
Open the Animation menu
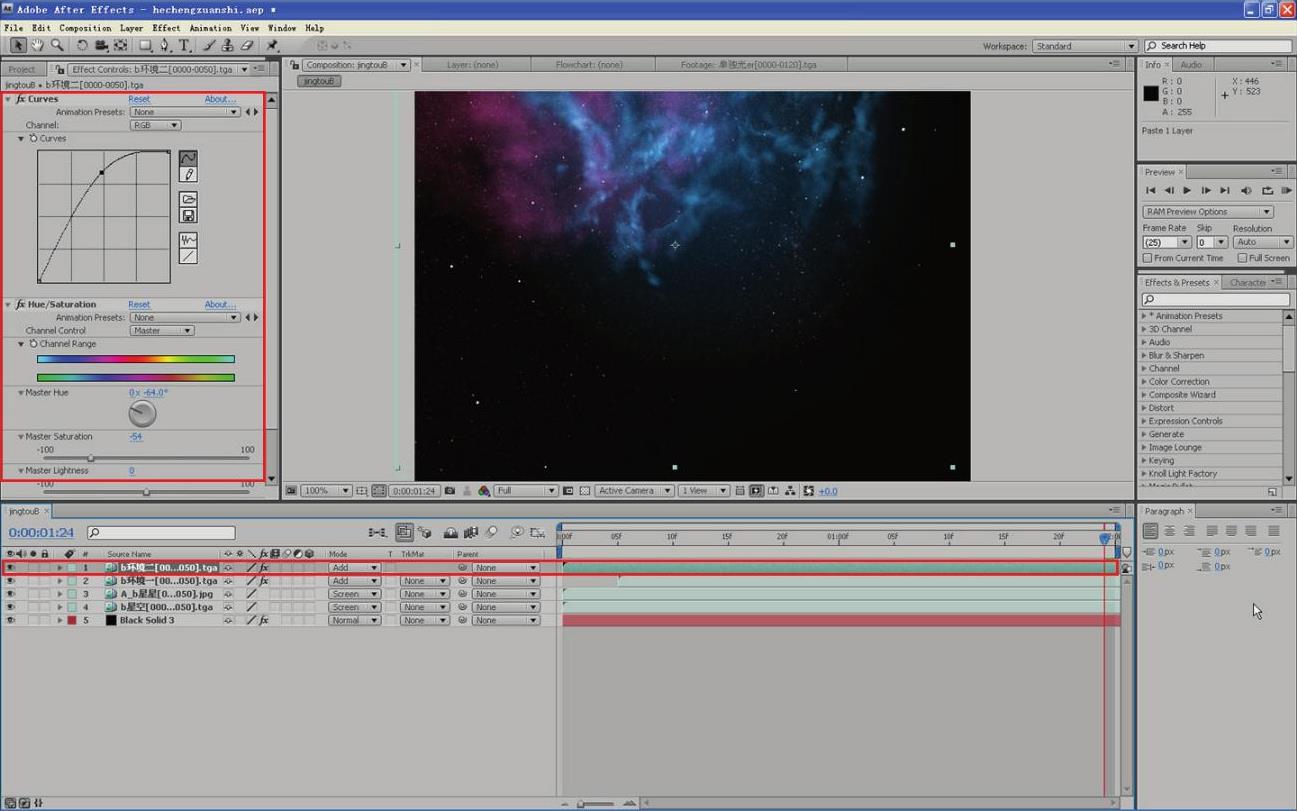tap(210, 28)
